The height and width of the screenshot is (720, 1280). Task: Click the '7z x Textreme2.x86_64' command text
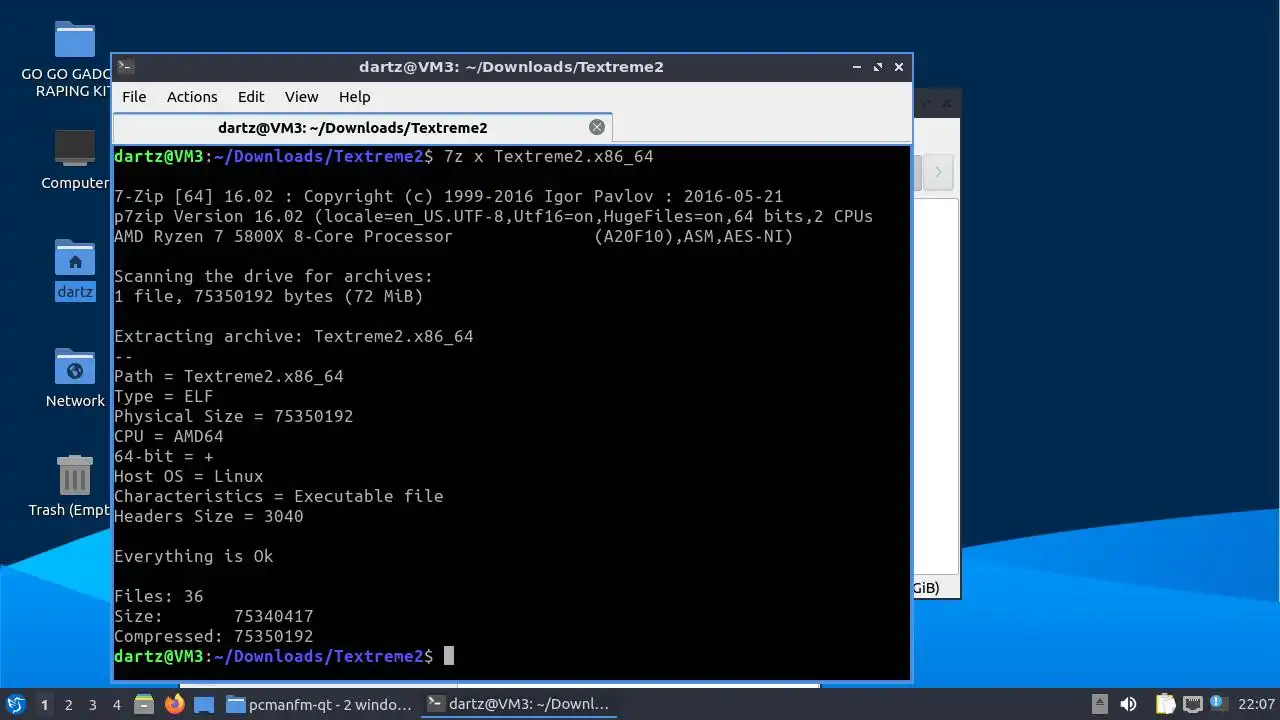548,157
